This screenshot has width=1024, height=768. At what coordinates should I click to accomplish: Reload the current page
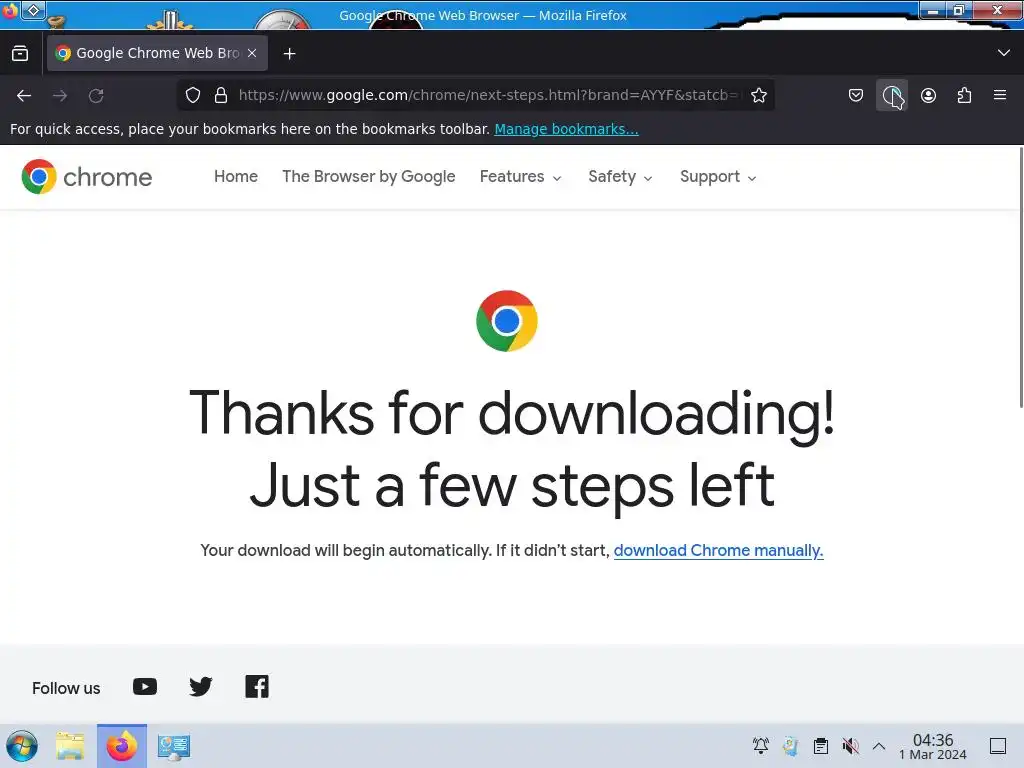96,95
